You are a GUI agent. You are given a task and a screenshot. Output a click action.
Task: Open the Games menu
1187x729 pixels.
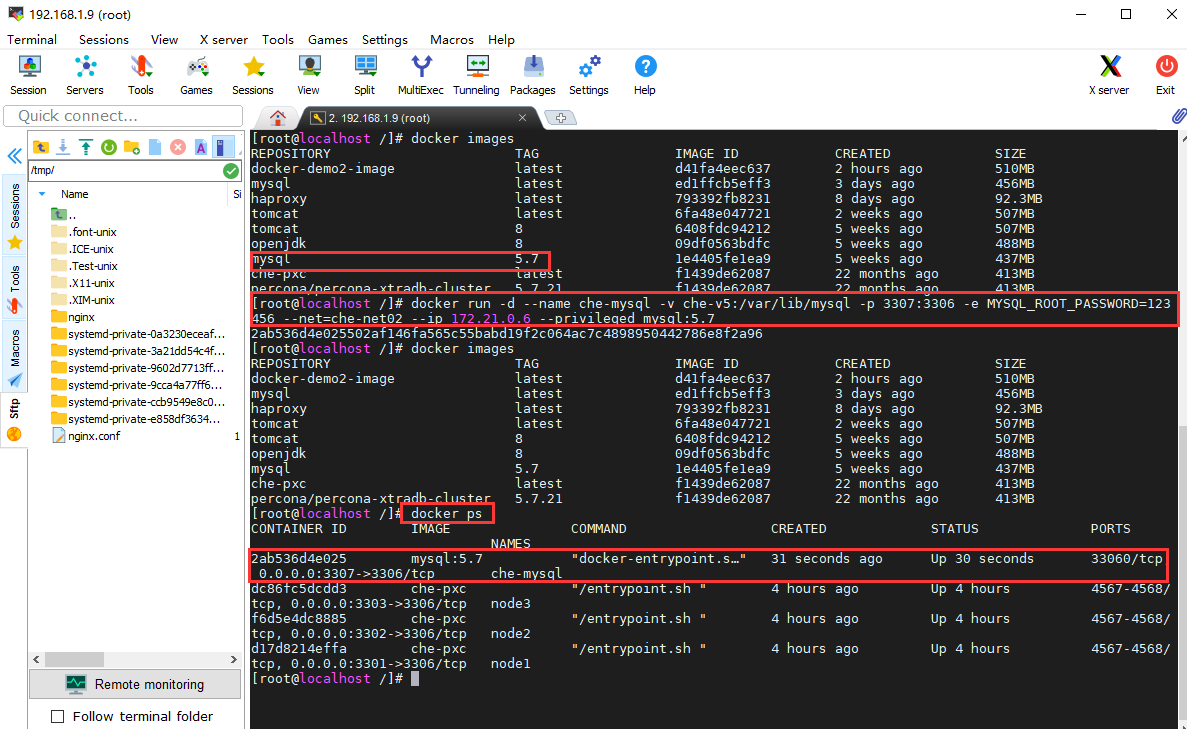click(x=328, y=39)
